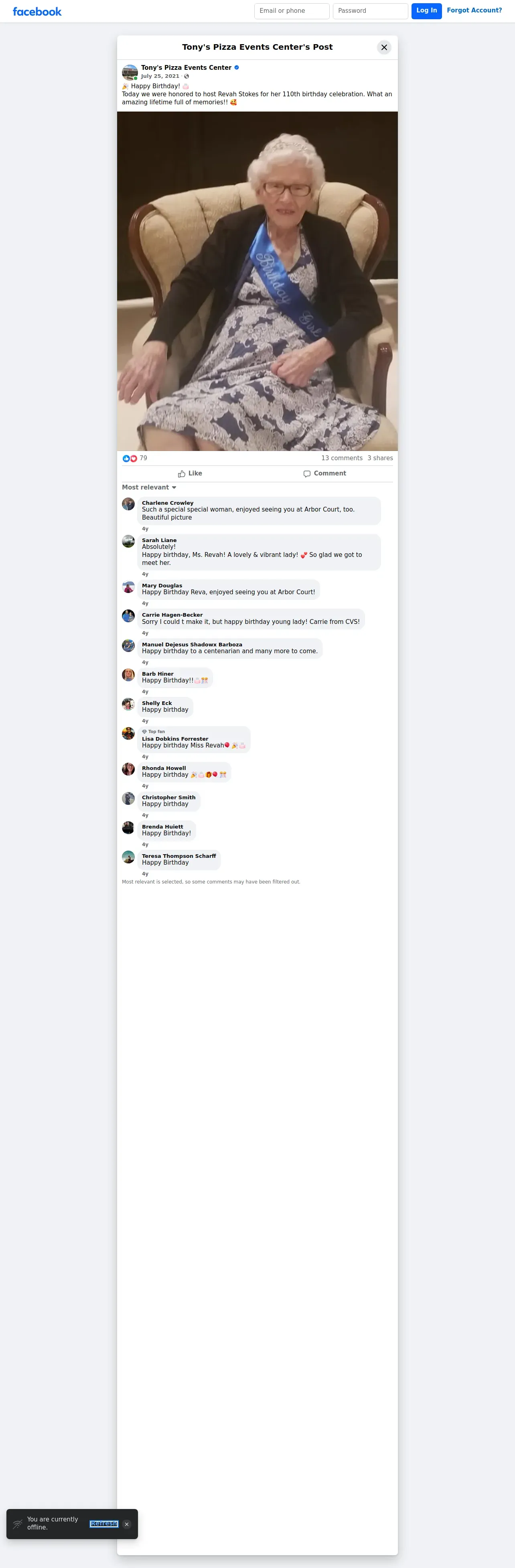Screen dimensions: 515x1568
Task: Open the Forgot Account link
Action: (474, 10)
